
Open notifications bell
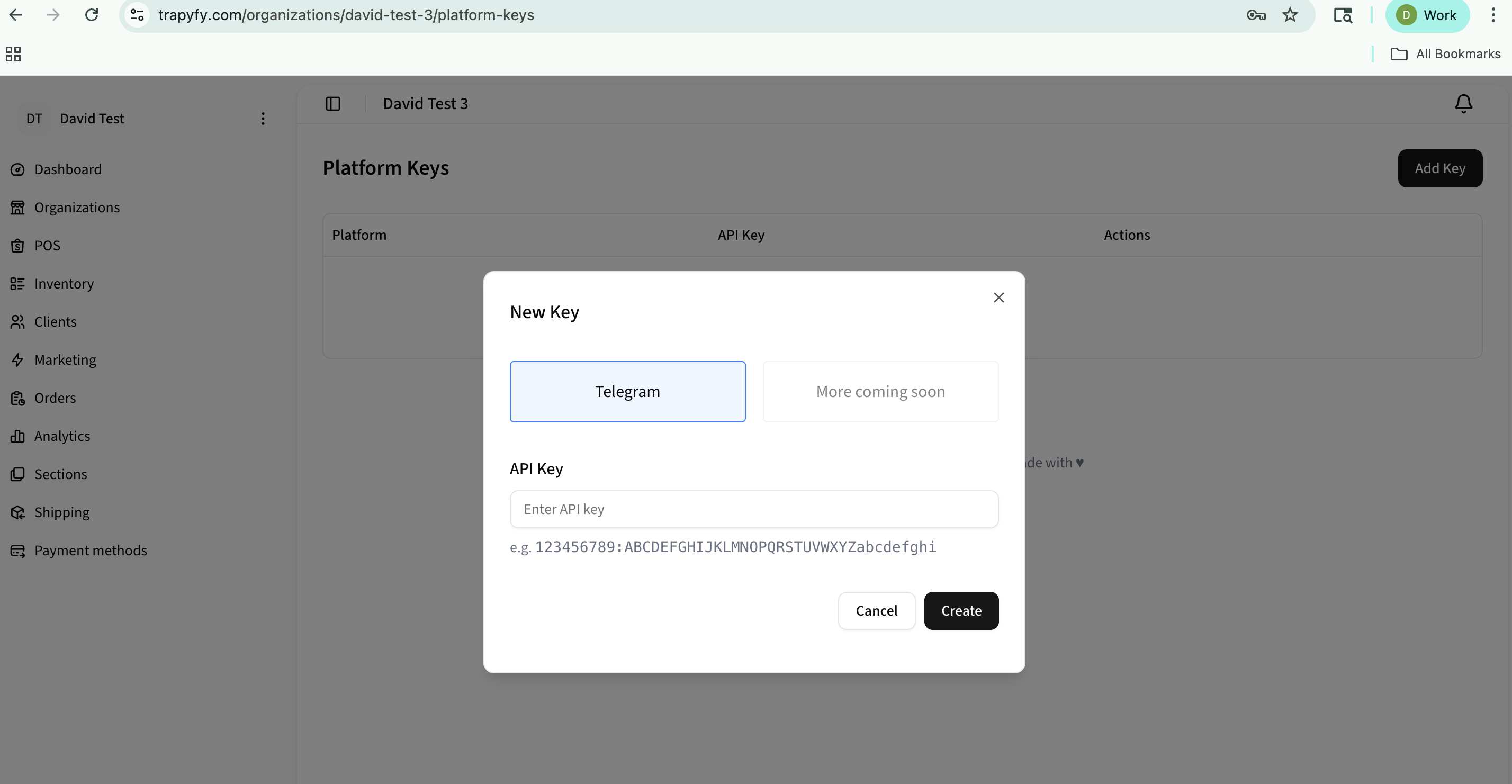pos(1463,104)
